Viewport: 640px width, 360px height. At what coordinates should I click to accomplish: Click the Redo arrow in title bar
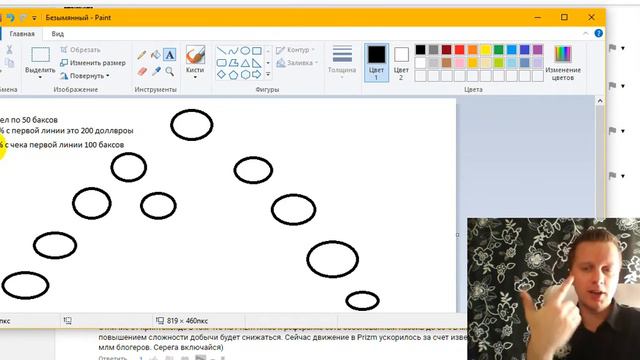(23, 18)
